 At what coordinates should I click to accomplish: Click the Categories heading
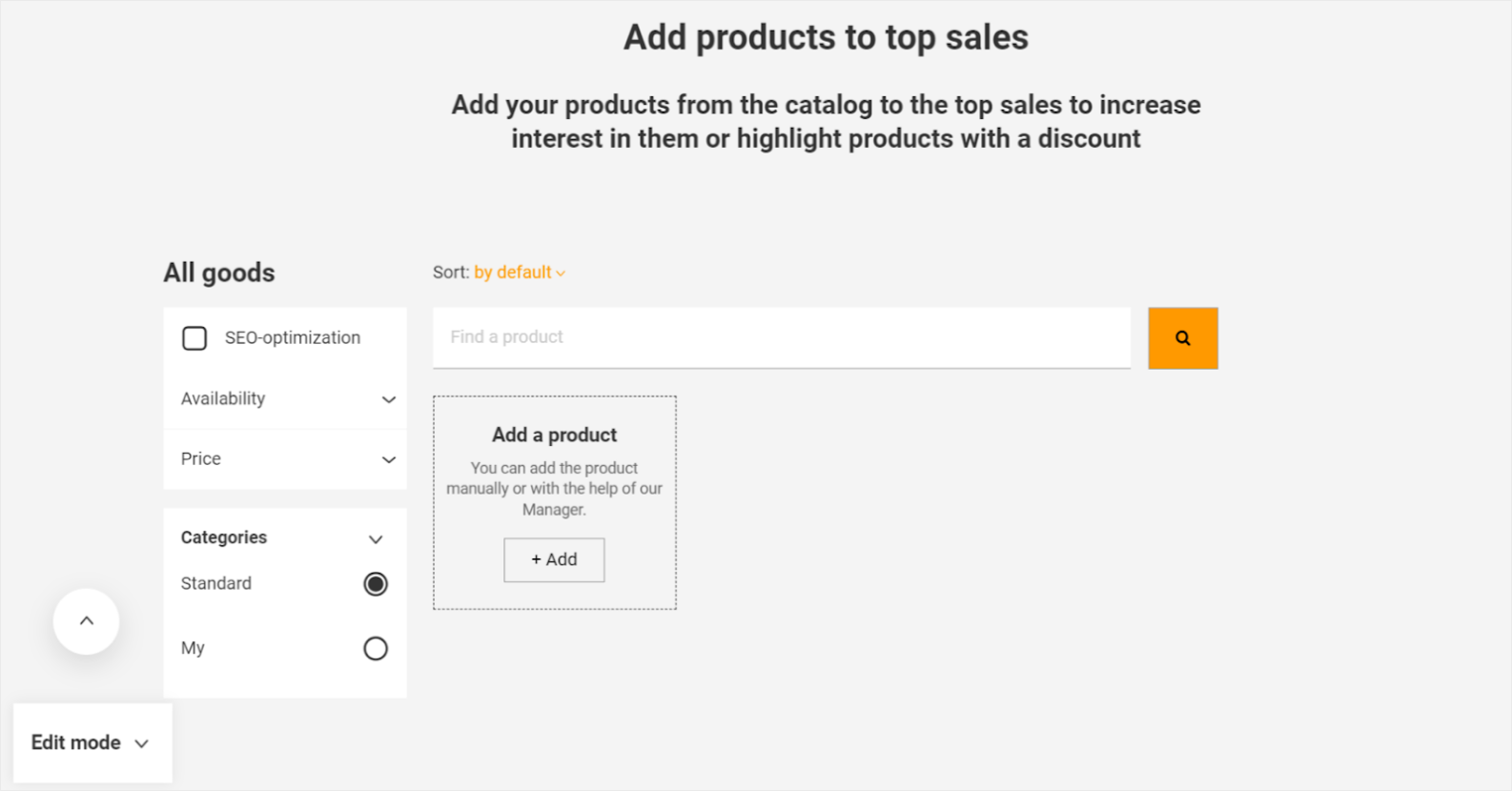[224, 537]
